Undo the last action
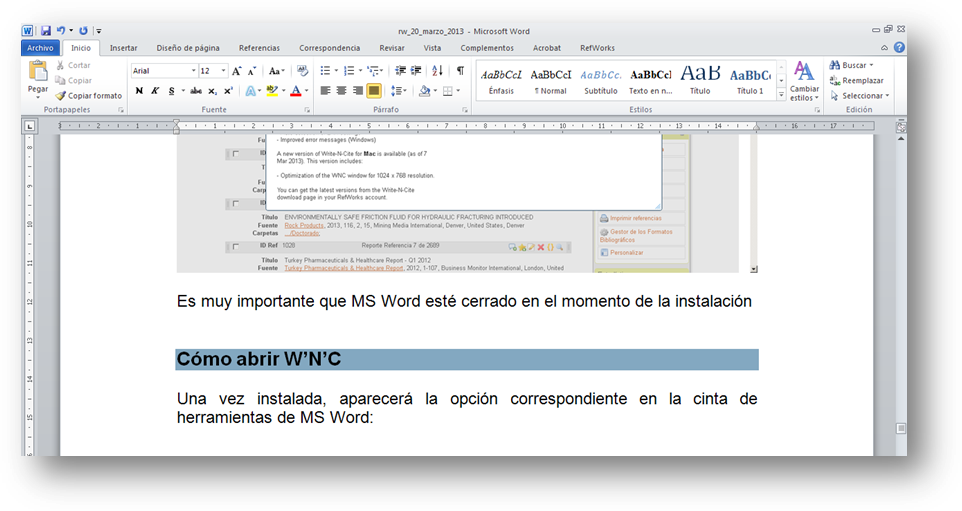Screen dimensions: 962x511 tap(61, 31)
